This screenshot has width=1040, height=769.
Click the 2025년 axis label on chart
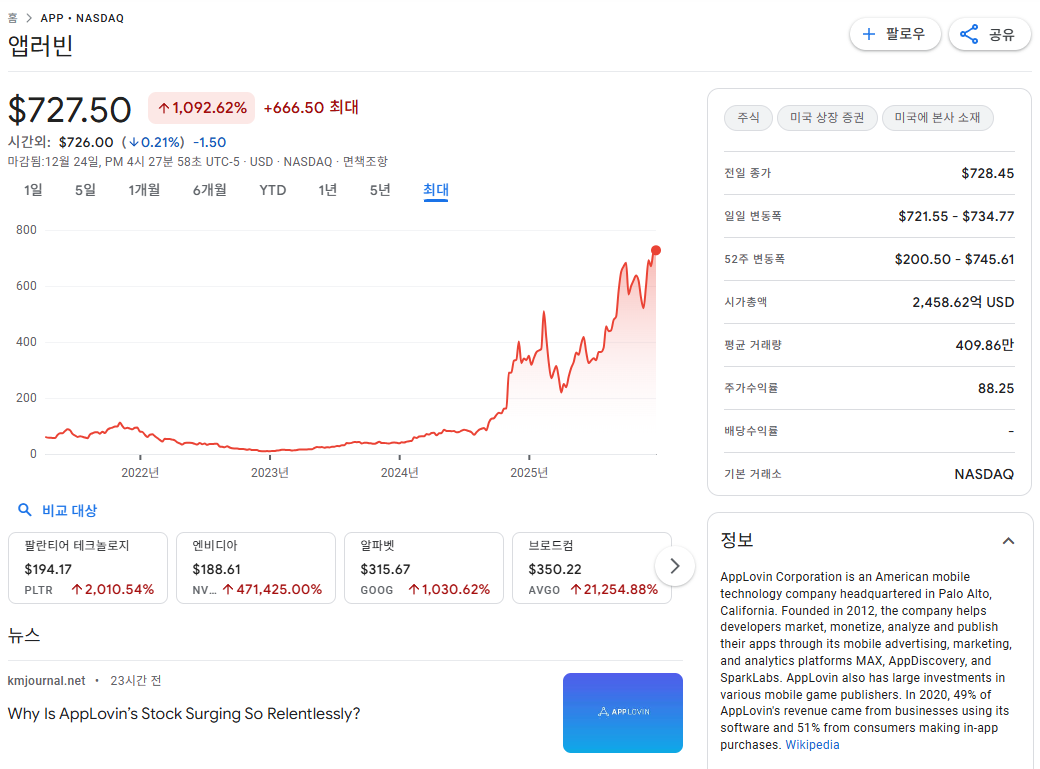(529, 472)
